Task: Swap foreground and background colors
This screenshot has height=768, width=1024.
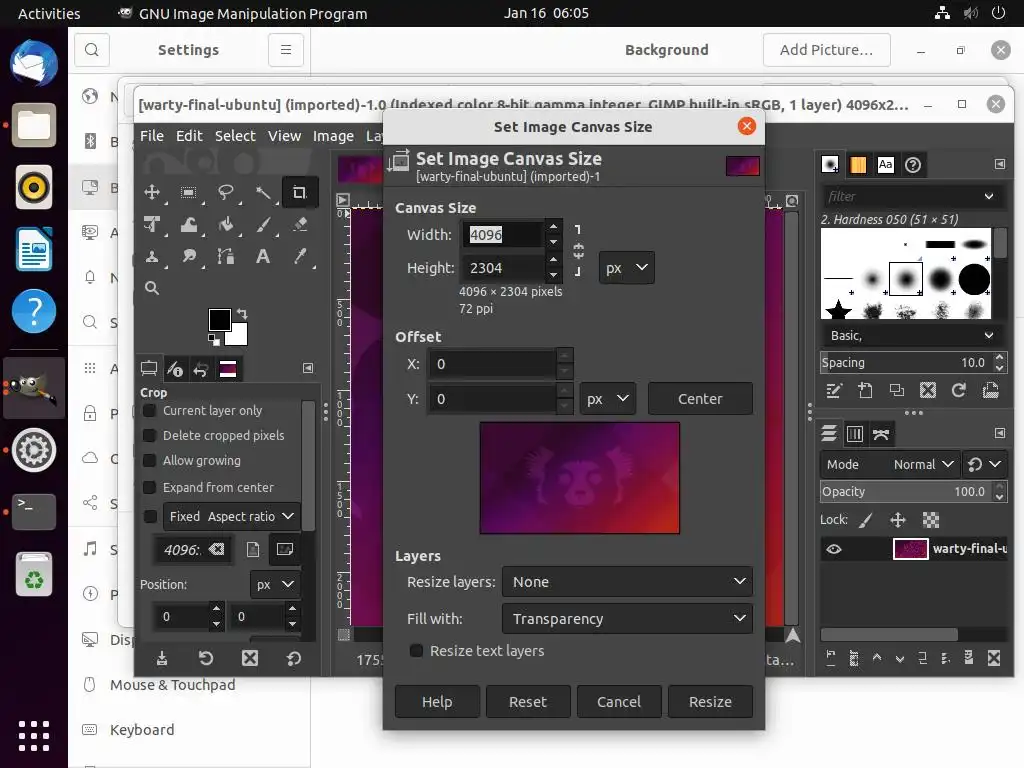Action: pos(242,313)
